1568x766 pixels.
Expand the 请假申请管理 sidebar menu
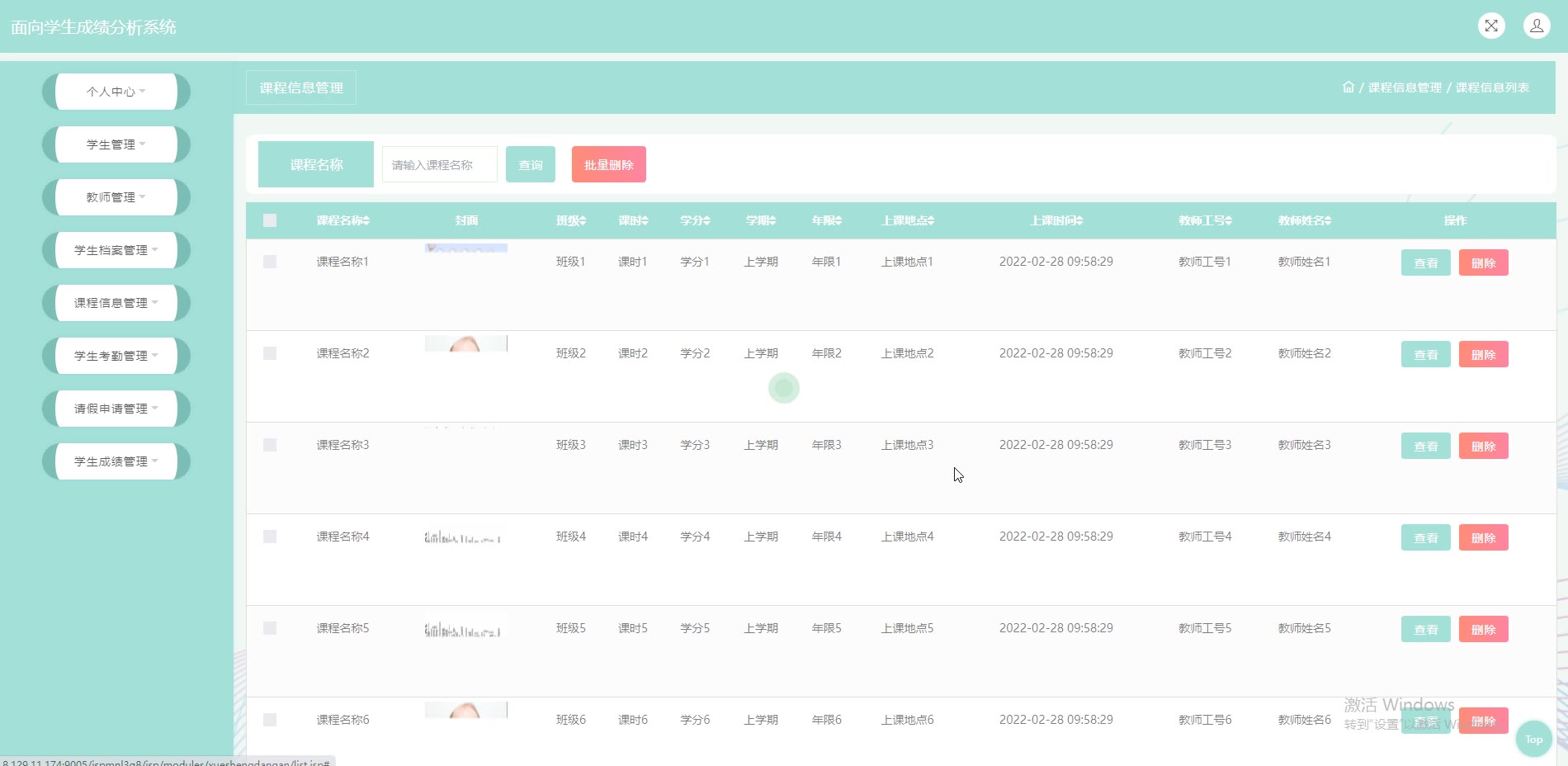point(116,409)
